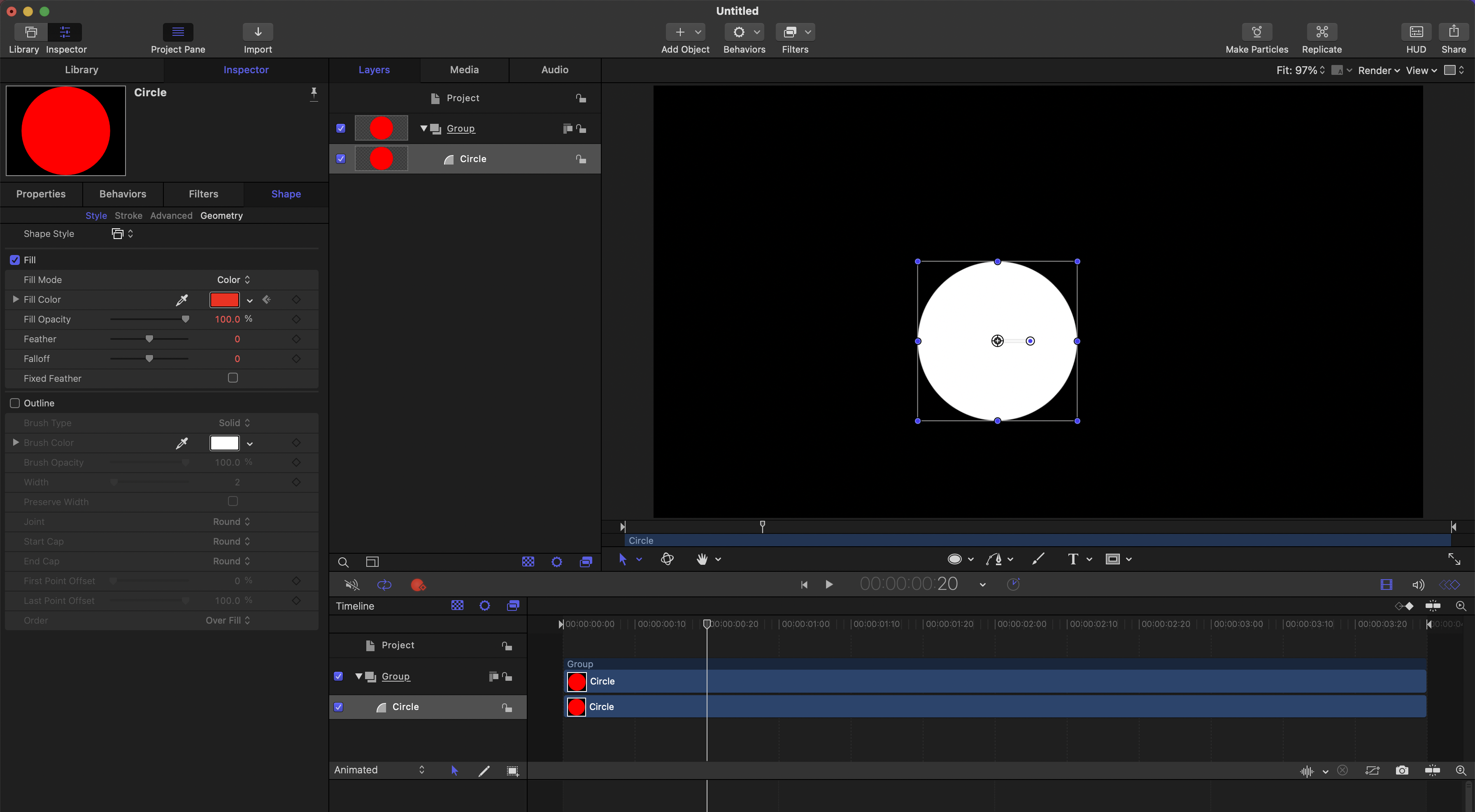The width and height of the screenshot is (1475, 812).
Task: Open the Properties tab in Inspector
Action: coord(41,194)
